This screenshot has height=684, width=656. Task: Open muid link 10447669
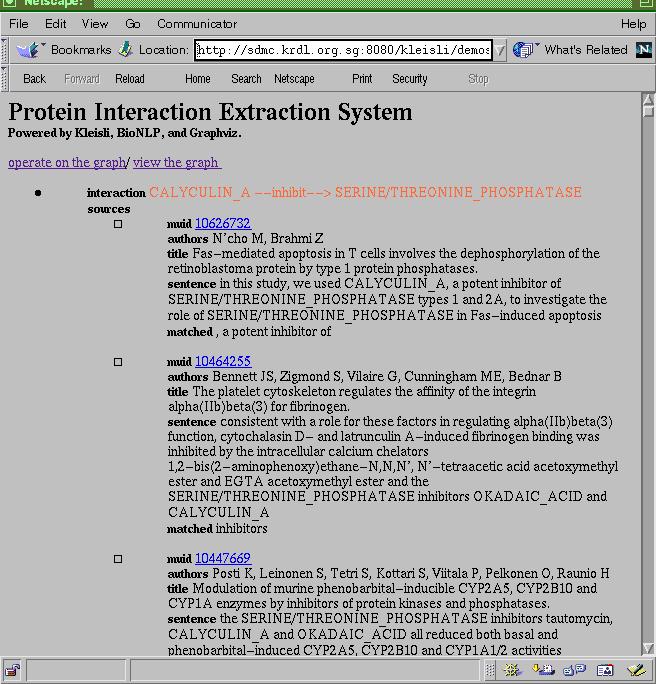tap(223, 558)
